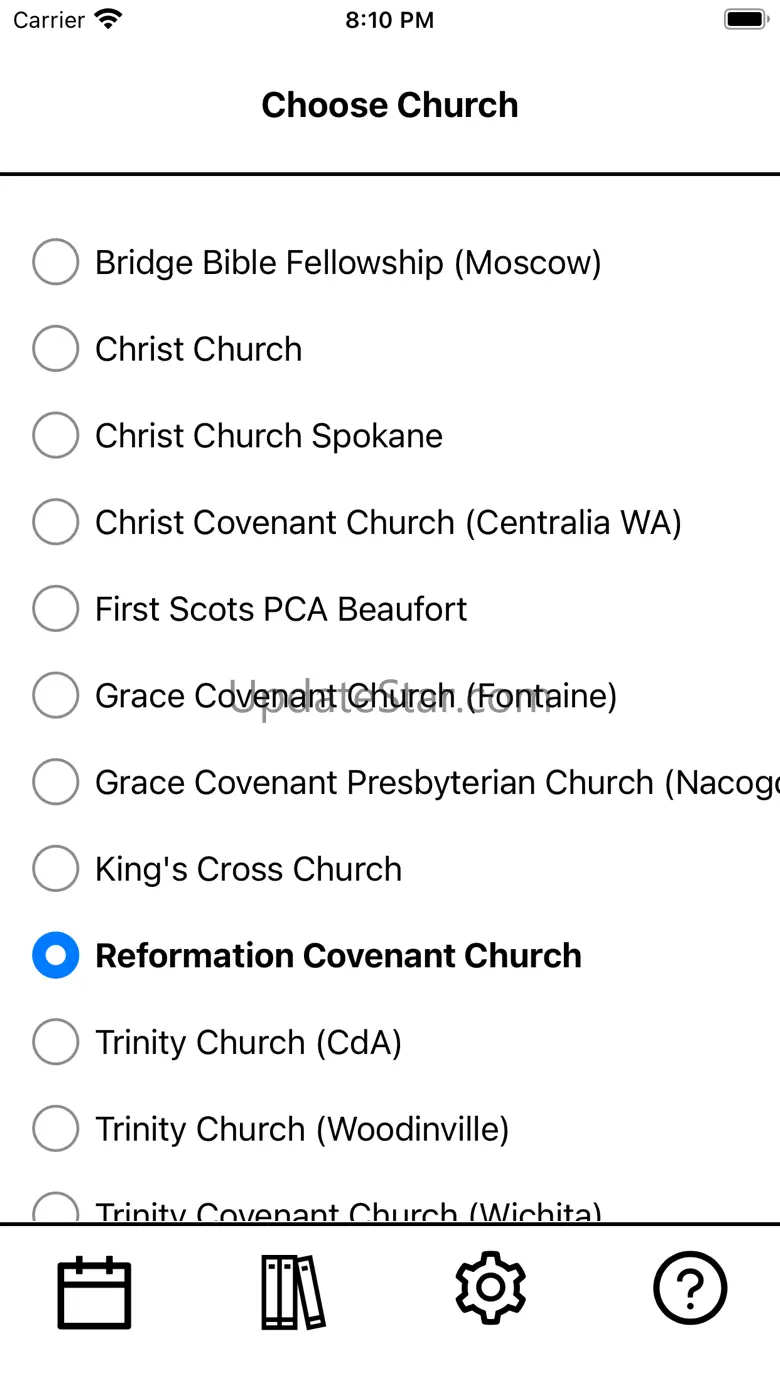Open the help question mark tab
The image size is (780, 1387).
pos(690,1288)
